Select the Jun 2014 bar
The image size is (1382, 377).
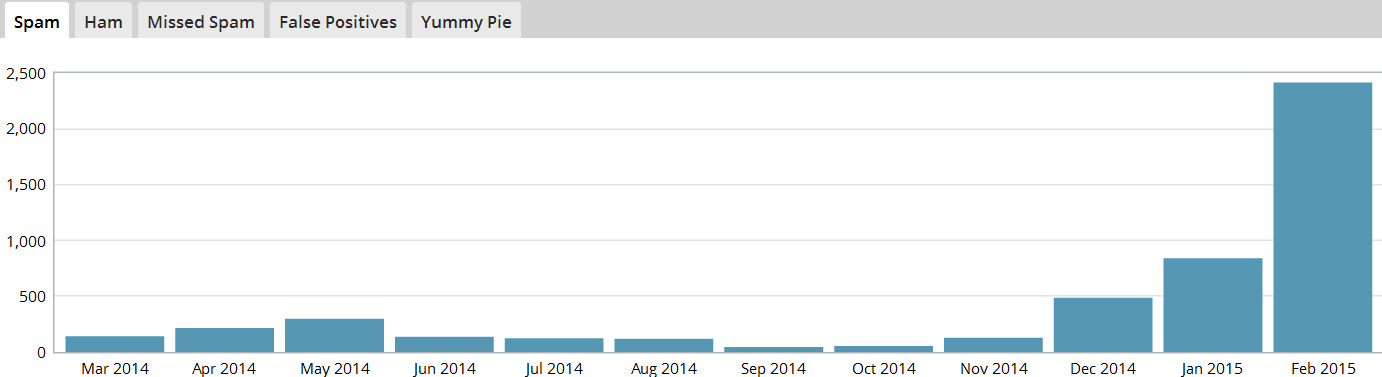click(x=444, y=344)
